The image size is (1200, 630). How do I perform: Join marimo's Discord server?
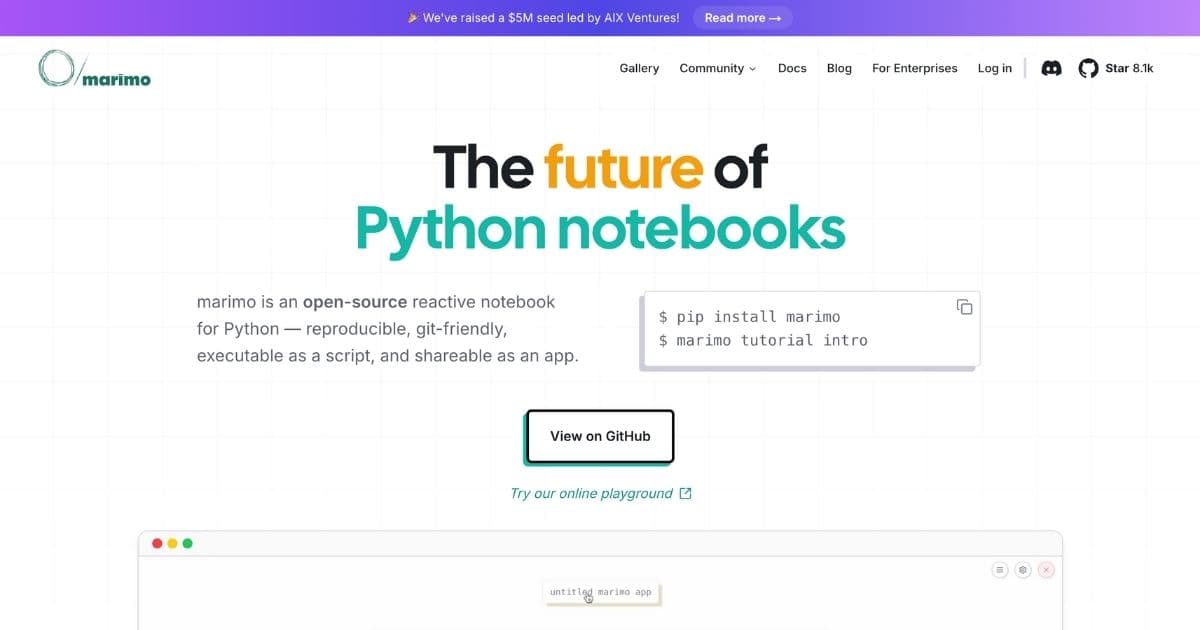coord(1051,68)
